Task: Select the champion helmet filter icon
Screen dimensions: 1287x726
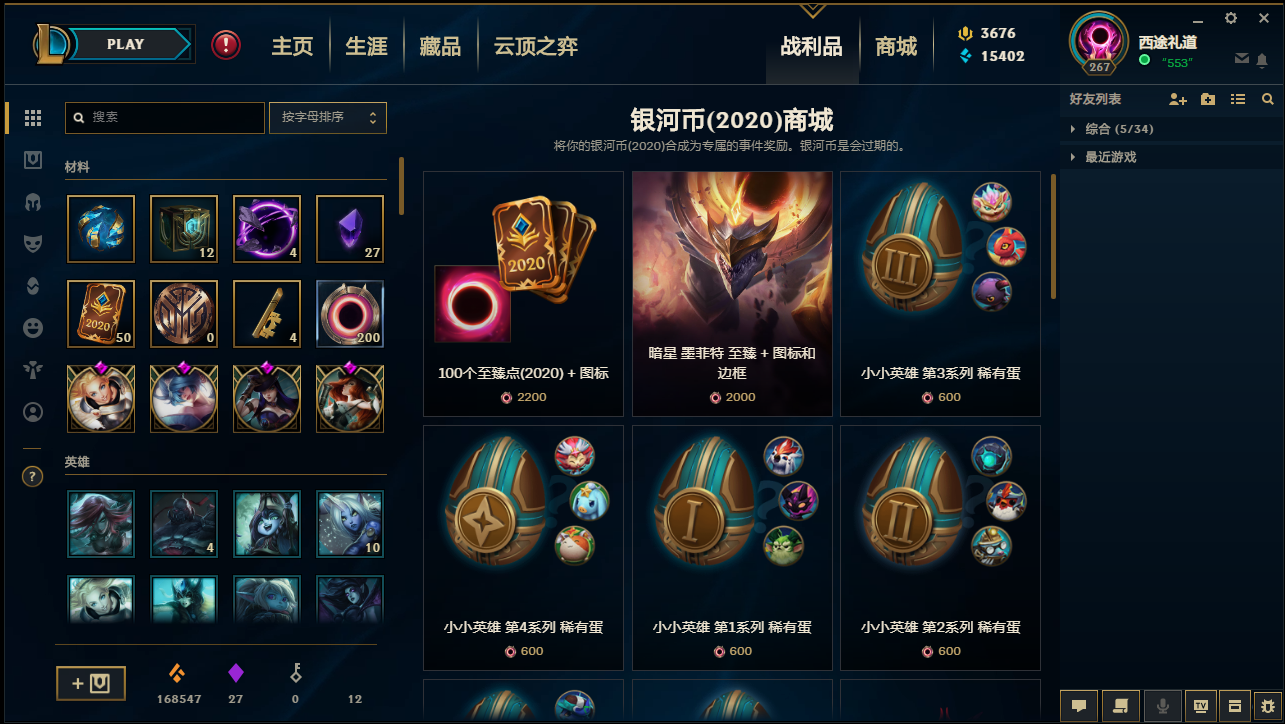Action: click(33, 201)
